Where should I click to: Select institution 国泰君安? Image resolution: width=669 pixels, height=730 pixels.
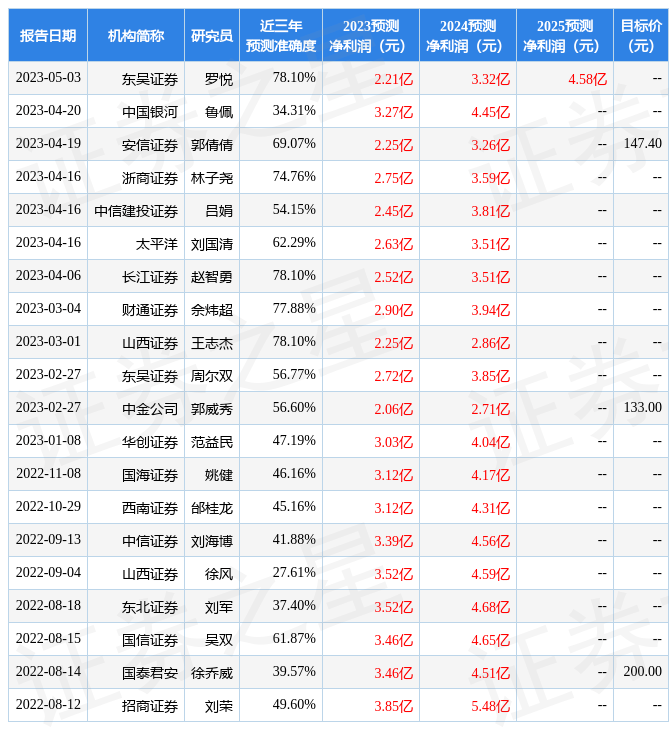(150, 674)
